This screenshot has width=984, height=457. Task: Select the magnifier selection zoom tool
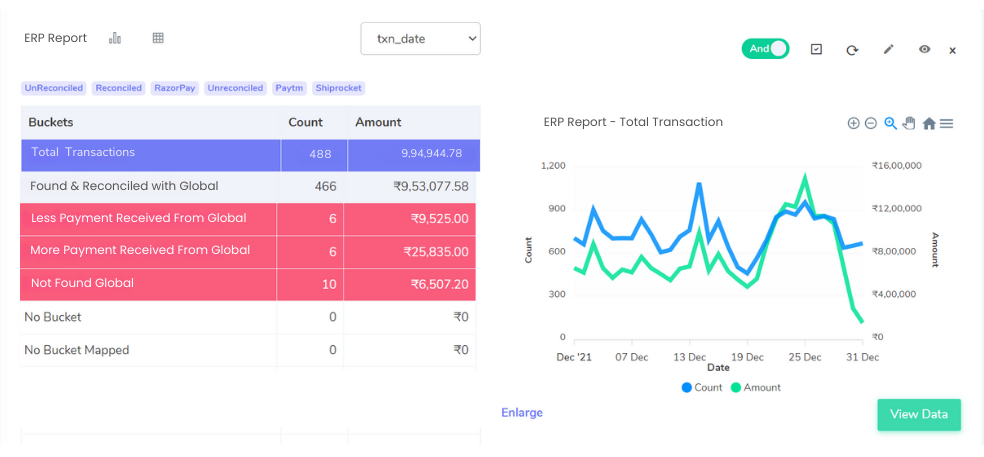890,123
